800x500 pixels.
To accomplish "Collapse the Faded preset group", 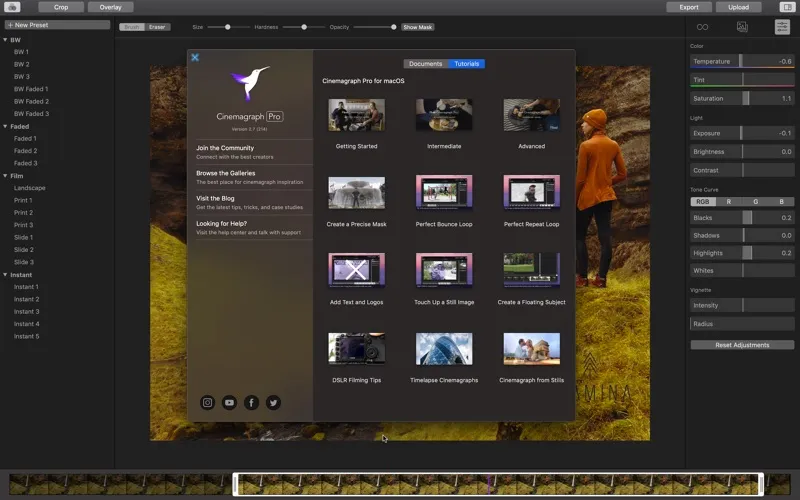I will 5,126.
